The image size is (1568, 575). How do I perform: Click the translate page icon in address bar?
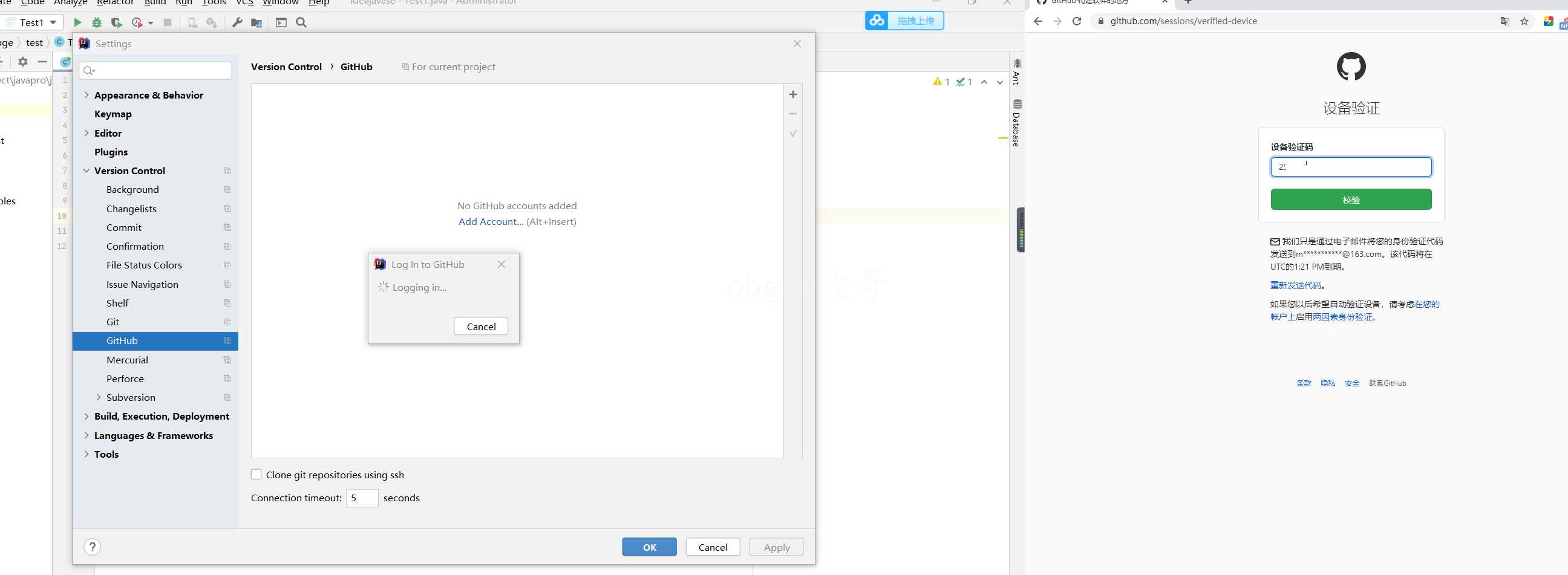point(1504,21)
